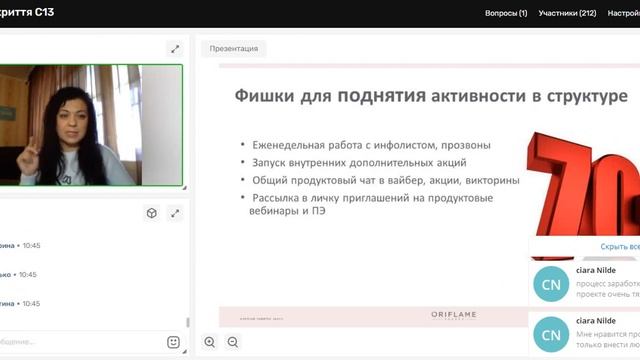
Task: Open second ciara Nilde notification Мне нравится
Action: (x=584, y=334)
